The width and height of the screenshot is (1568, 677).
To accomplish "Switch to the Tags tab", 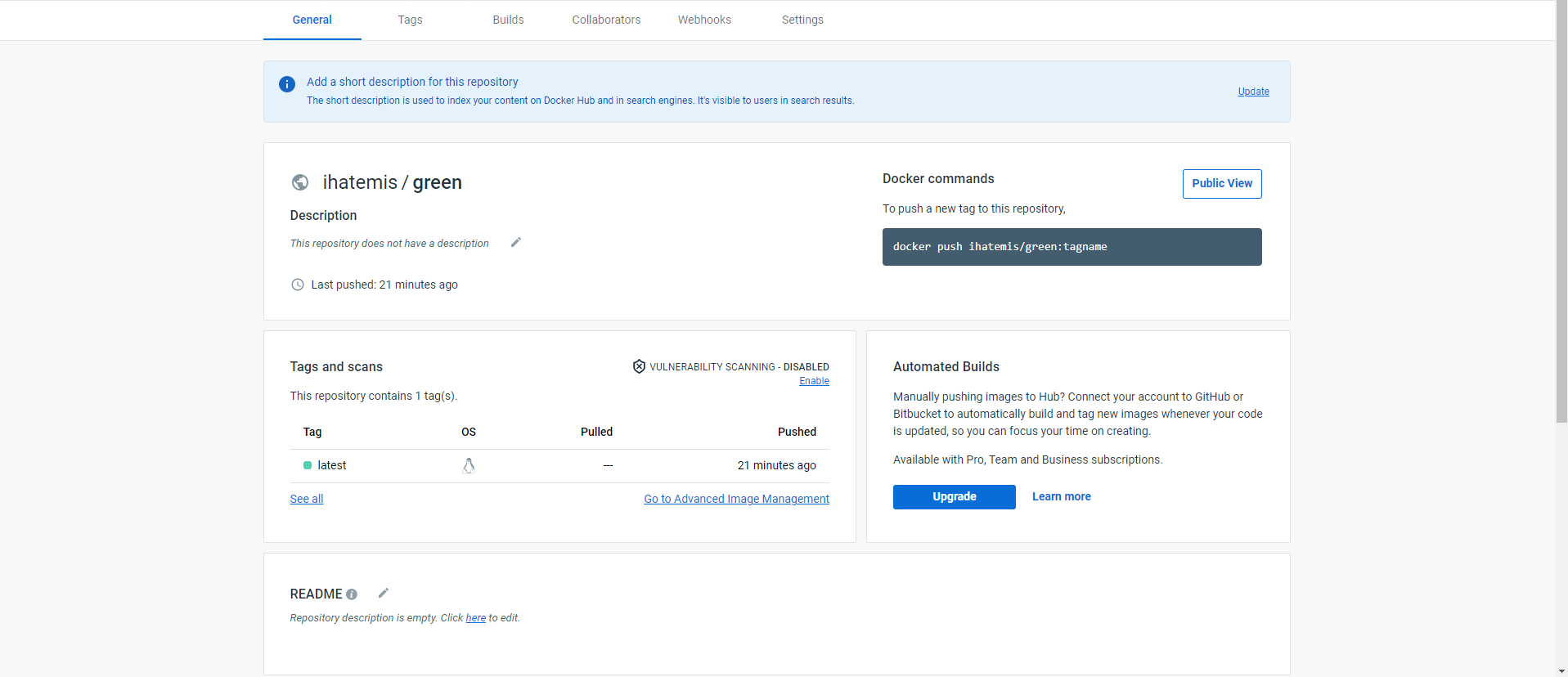I will (x=411, y=20).
